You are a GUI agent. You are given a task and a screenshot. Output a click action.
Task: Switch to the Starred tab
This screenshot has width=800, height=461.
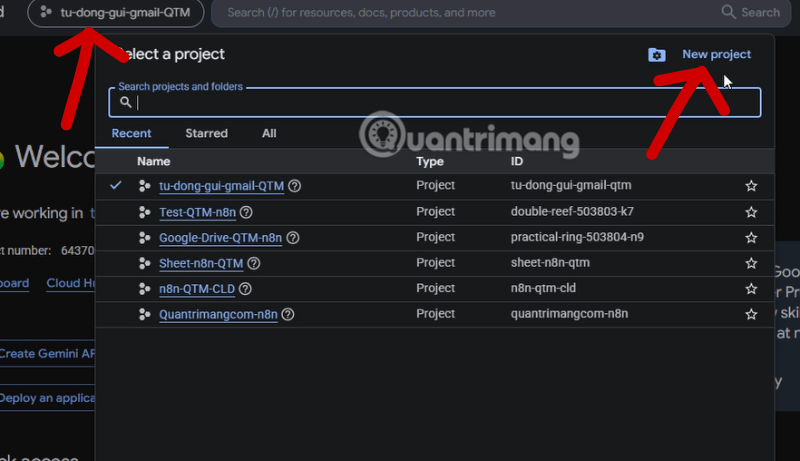click(207, 134)
